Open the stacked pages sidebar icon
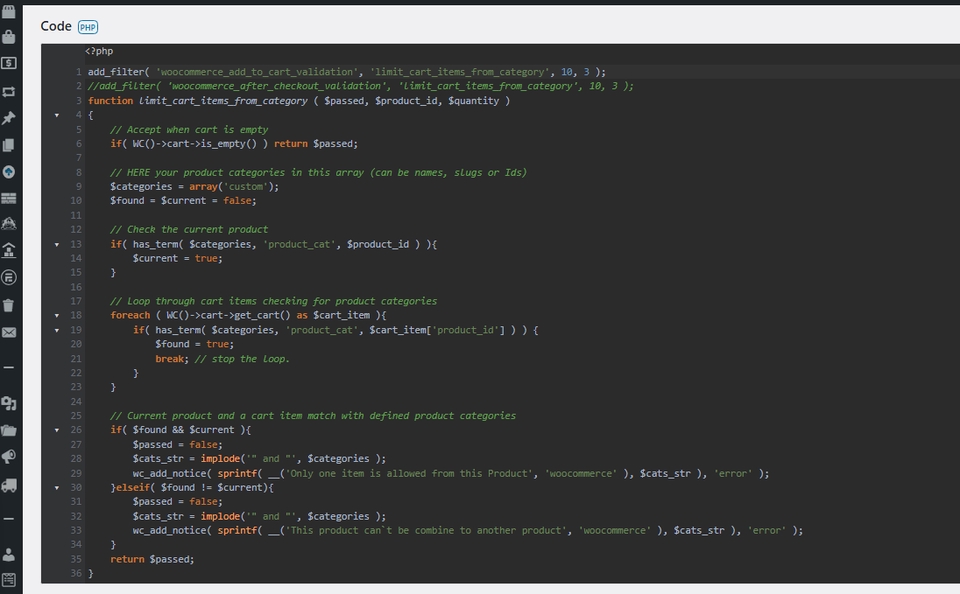The height and width of the screenshot is (594, 960). 9,145
